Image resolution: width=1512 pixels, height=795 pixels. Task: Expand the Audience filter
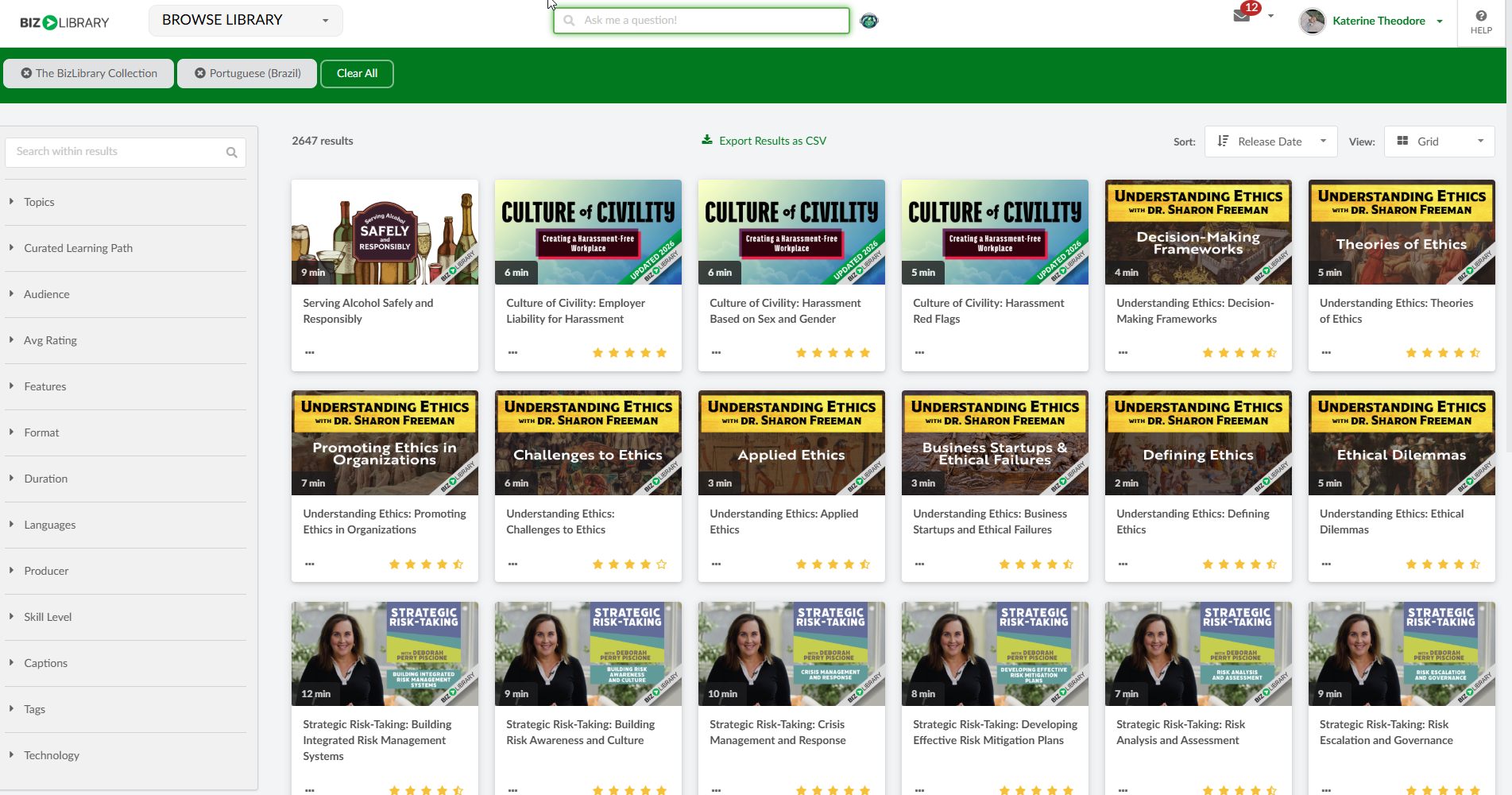126,294
